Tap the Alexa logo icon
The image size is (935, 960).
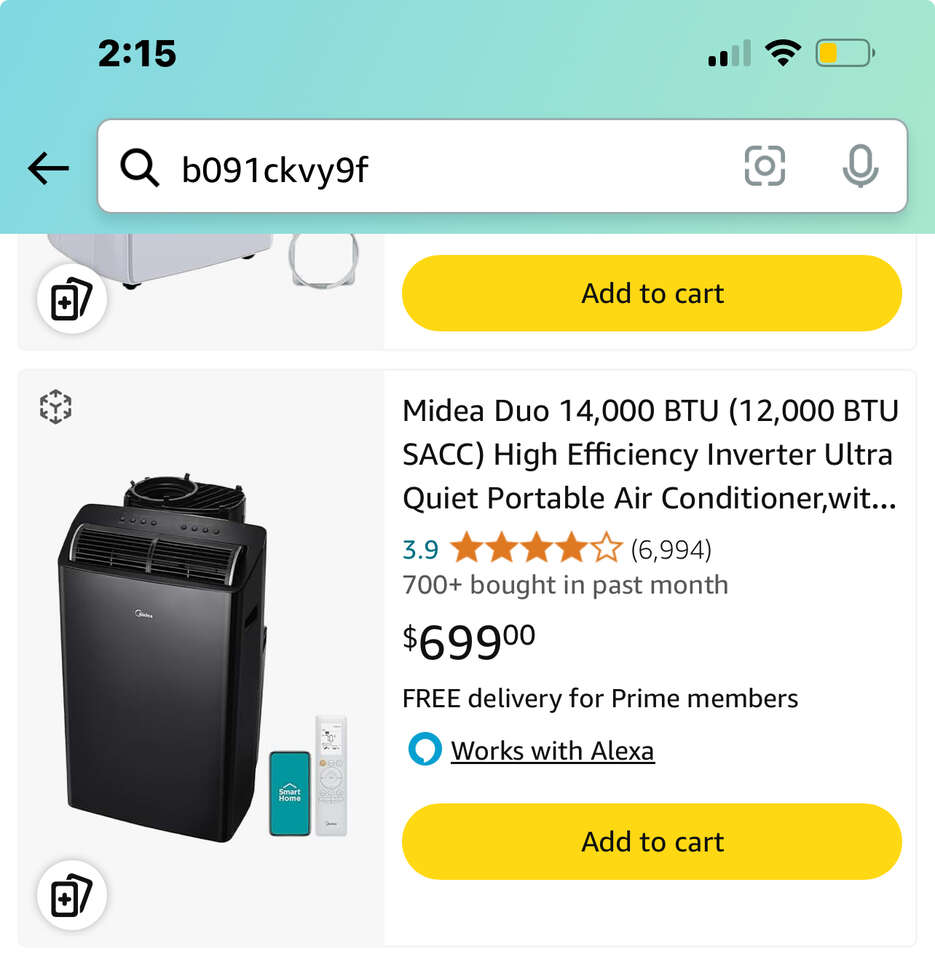425,749
